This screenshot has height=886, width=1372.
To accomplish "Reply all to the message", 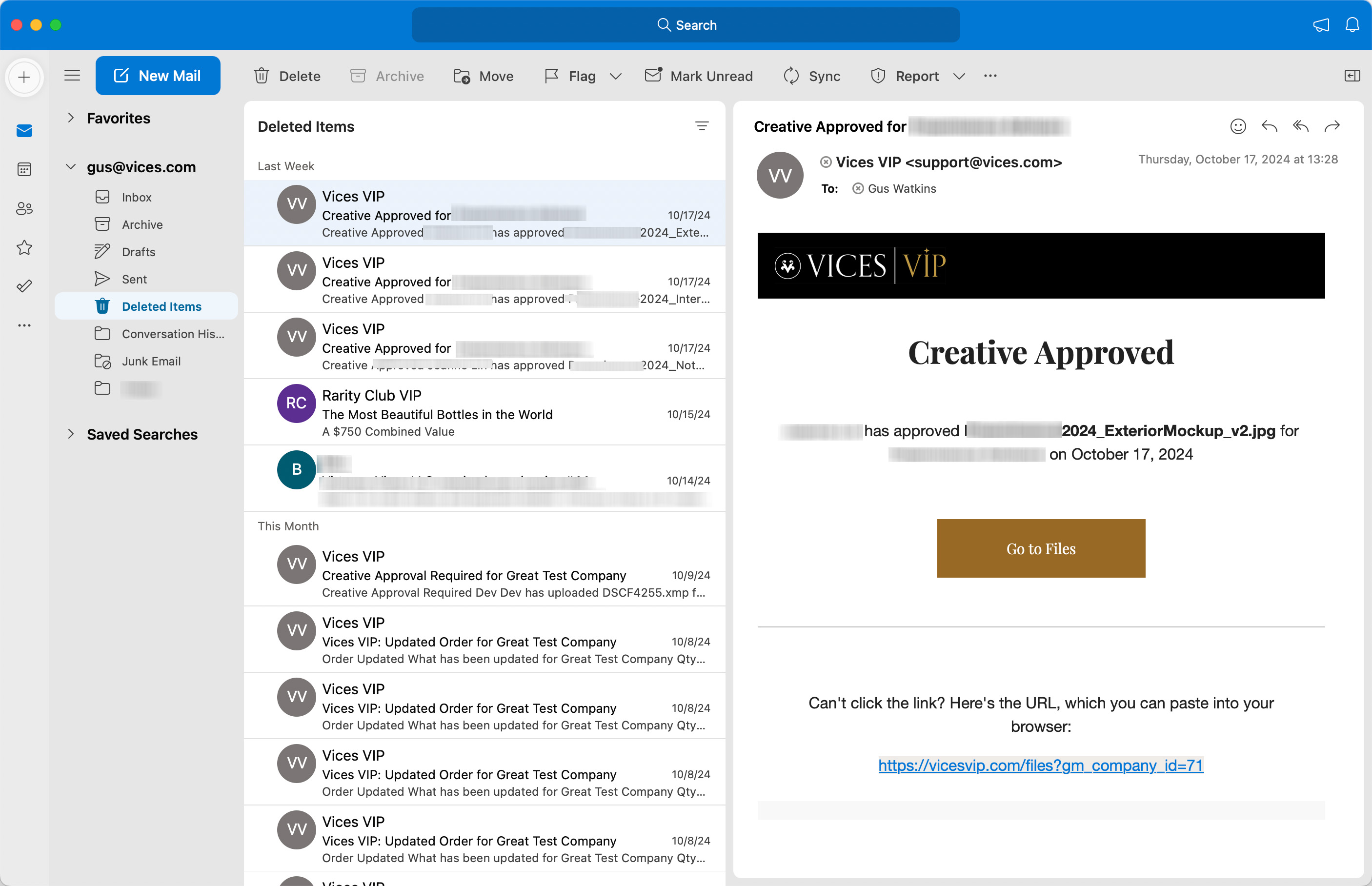I will 1301,126.
